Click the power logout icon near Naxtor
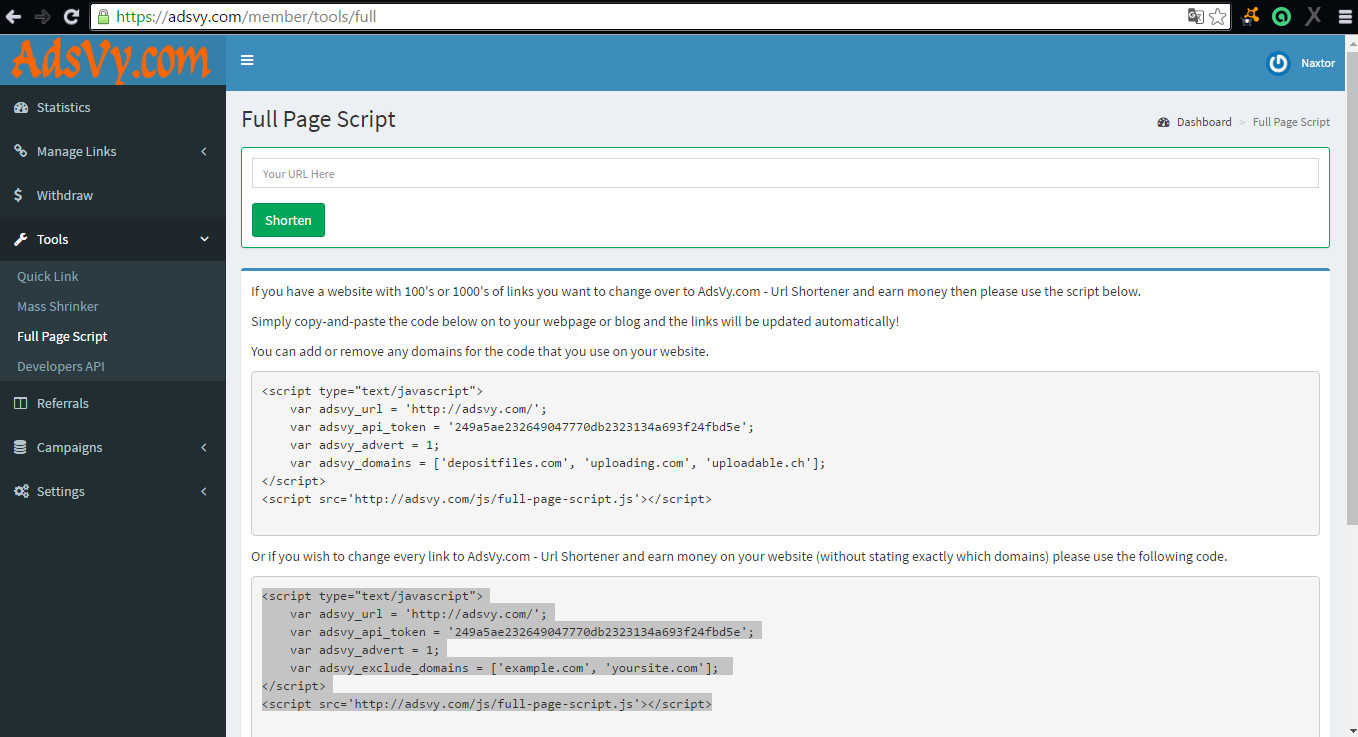1358x737 pixels. pos(1277,63)
